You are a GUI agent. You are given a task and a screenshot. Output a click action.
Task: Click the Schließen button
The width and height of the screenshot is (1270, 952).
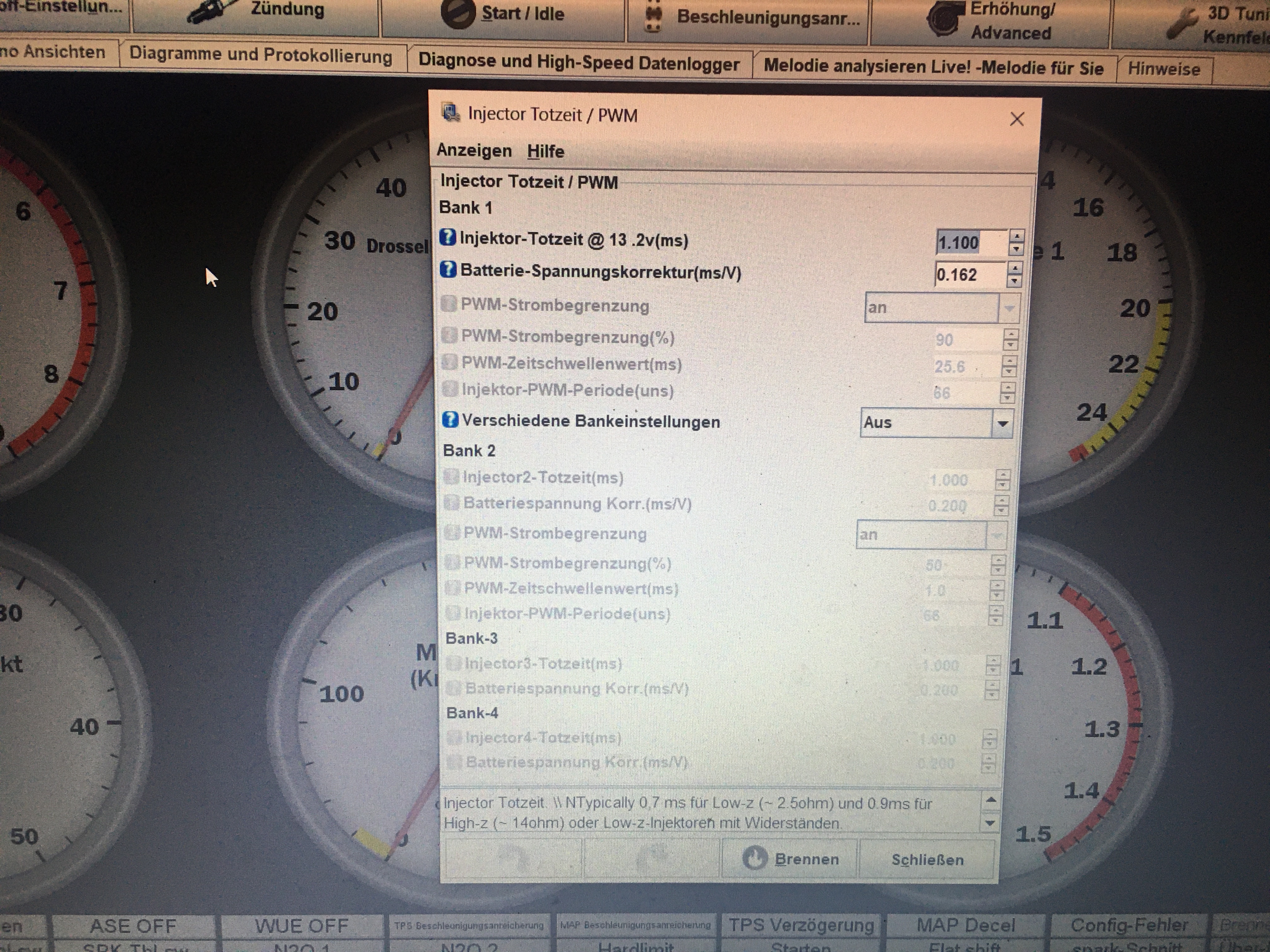coord(927,860)
